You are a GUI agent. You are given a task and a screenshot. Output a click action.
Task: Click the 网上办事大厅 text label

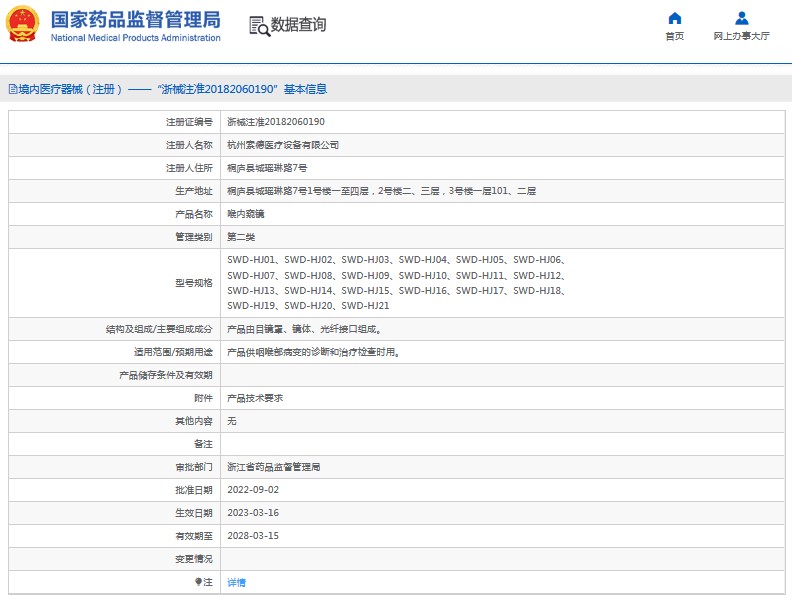tap(741, 36)
